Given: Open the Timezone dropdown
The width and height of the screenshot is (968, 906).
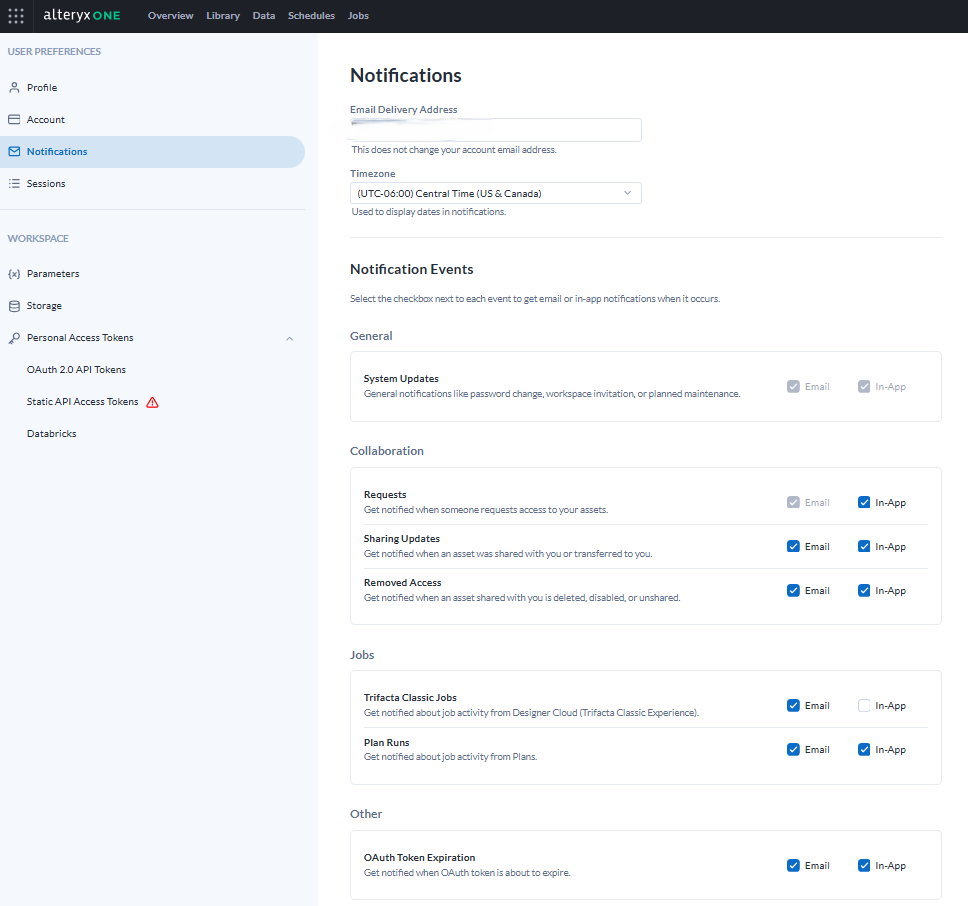Looking at the screenshot, I should click(495, 193).
